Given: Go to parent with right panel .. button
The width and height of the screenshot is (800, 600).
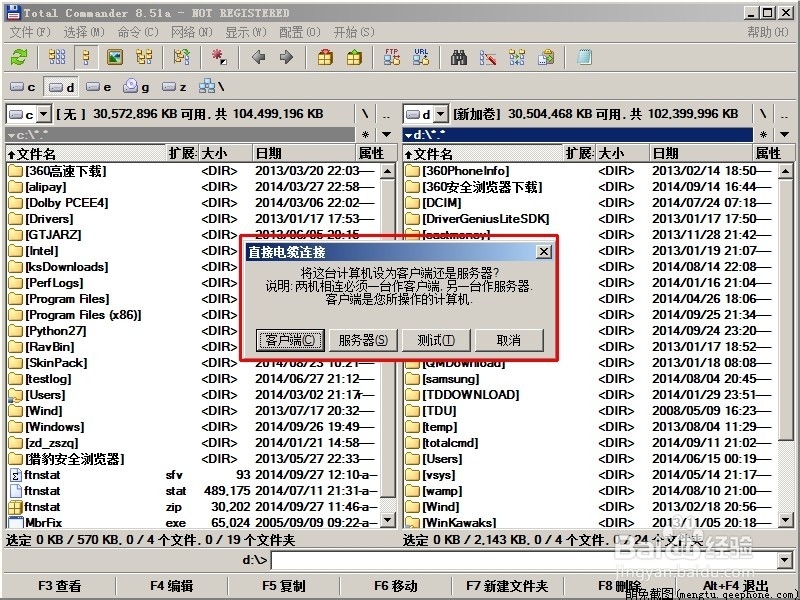Looking at the screenshot, I should [784, 114].
